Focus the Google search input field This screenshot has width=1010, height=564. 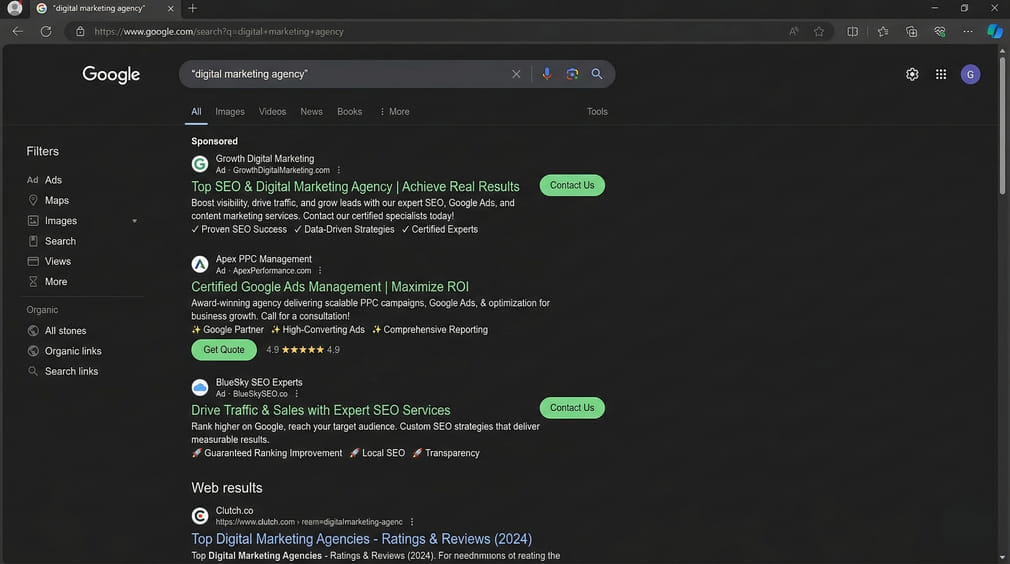click(348, 74)
